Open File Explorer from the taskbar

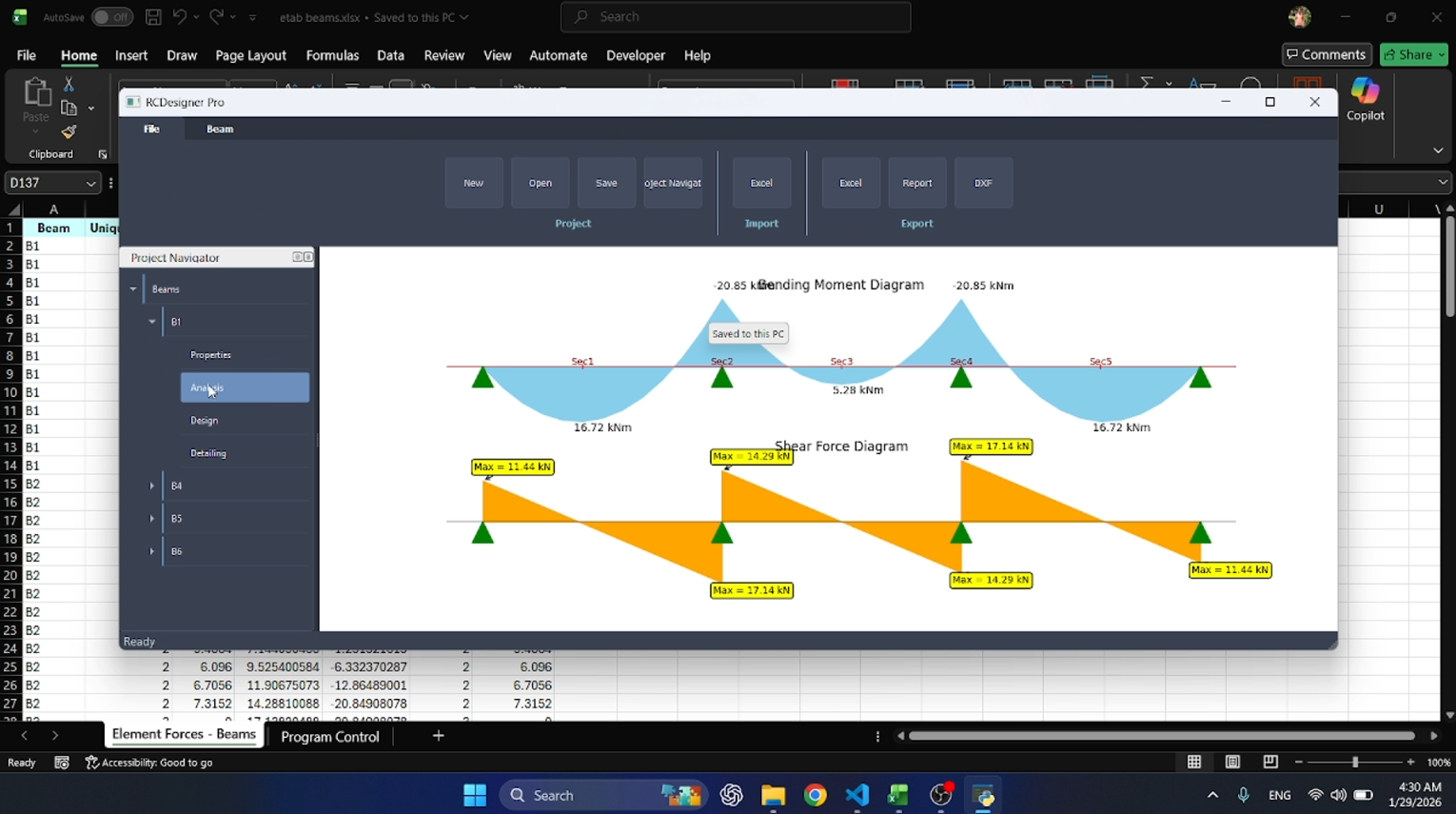click(773, 796)
